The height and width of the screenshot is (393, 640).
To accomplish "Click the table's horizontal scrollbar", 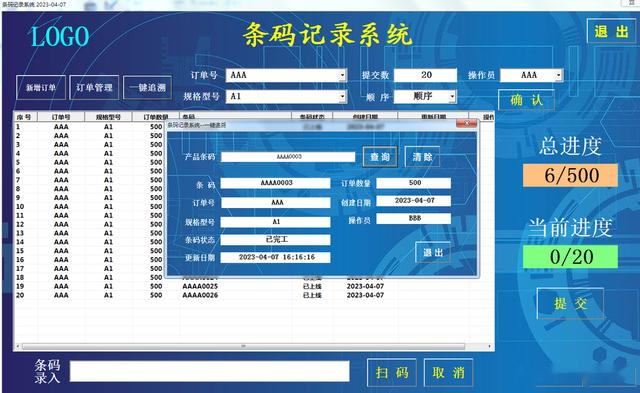I will pyautogui.click(x=244, y=346).
